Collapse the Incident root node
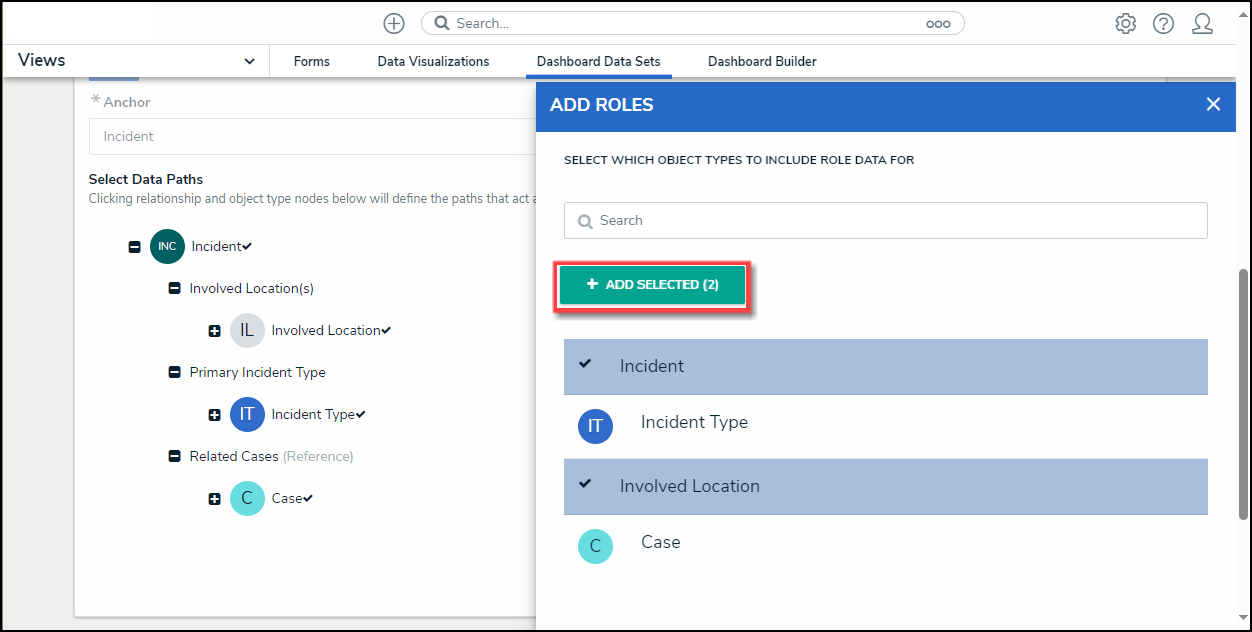The width and height of the screenshot is (1252, 632). 134,247
